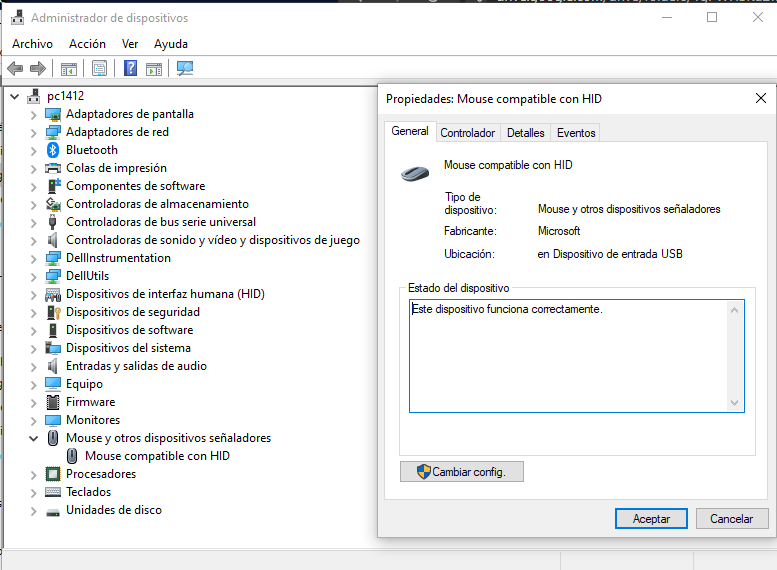
Task: Click the mouse icon in Properties dialog
Action: pyautogui.click(x=415, y=173)
